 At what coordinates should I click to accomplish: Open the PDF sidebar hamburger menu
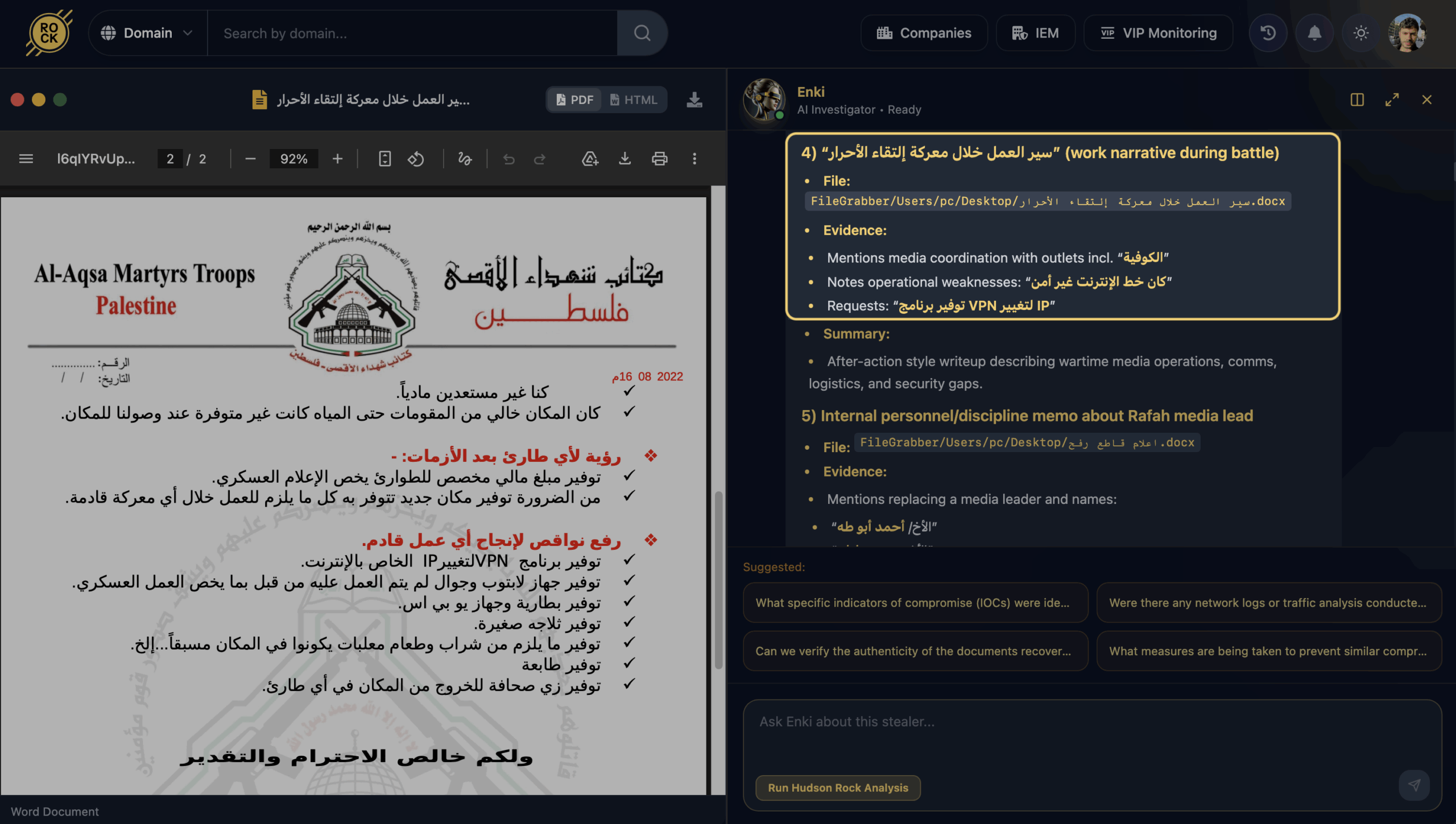click(26, 159)
